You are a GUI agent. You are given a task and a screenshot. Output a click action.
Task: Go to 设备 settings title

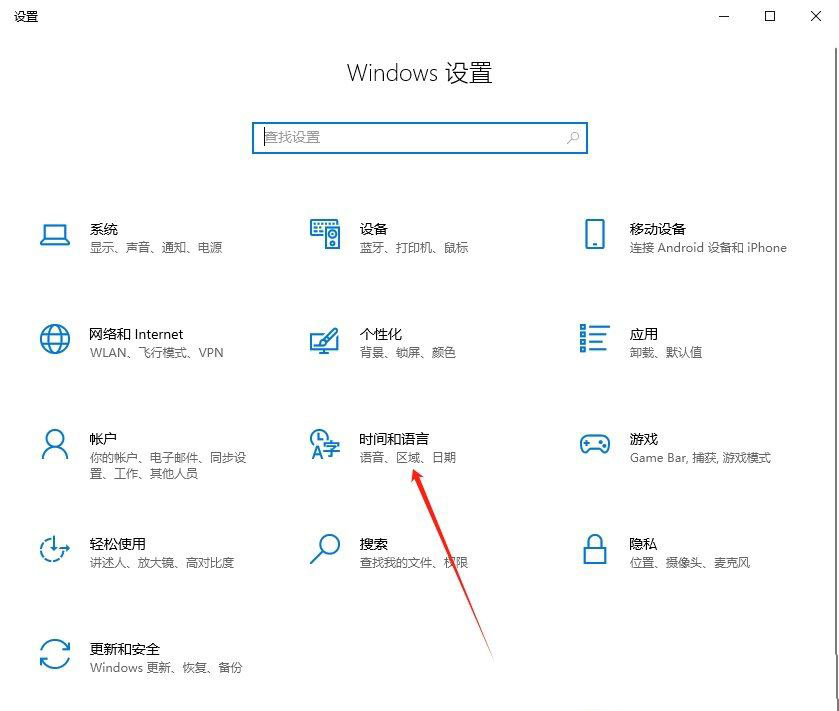(x=373, y=229)
